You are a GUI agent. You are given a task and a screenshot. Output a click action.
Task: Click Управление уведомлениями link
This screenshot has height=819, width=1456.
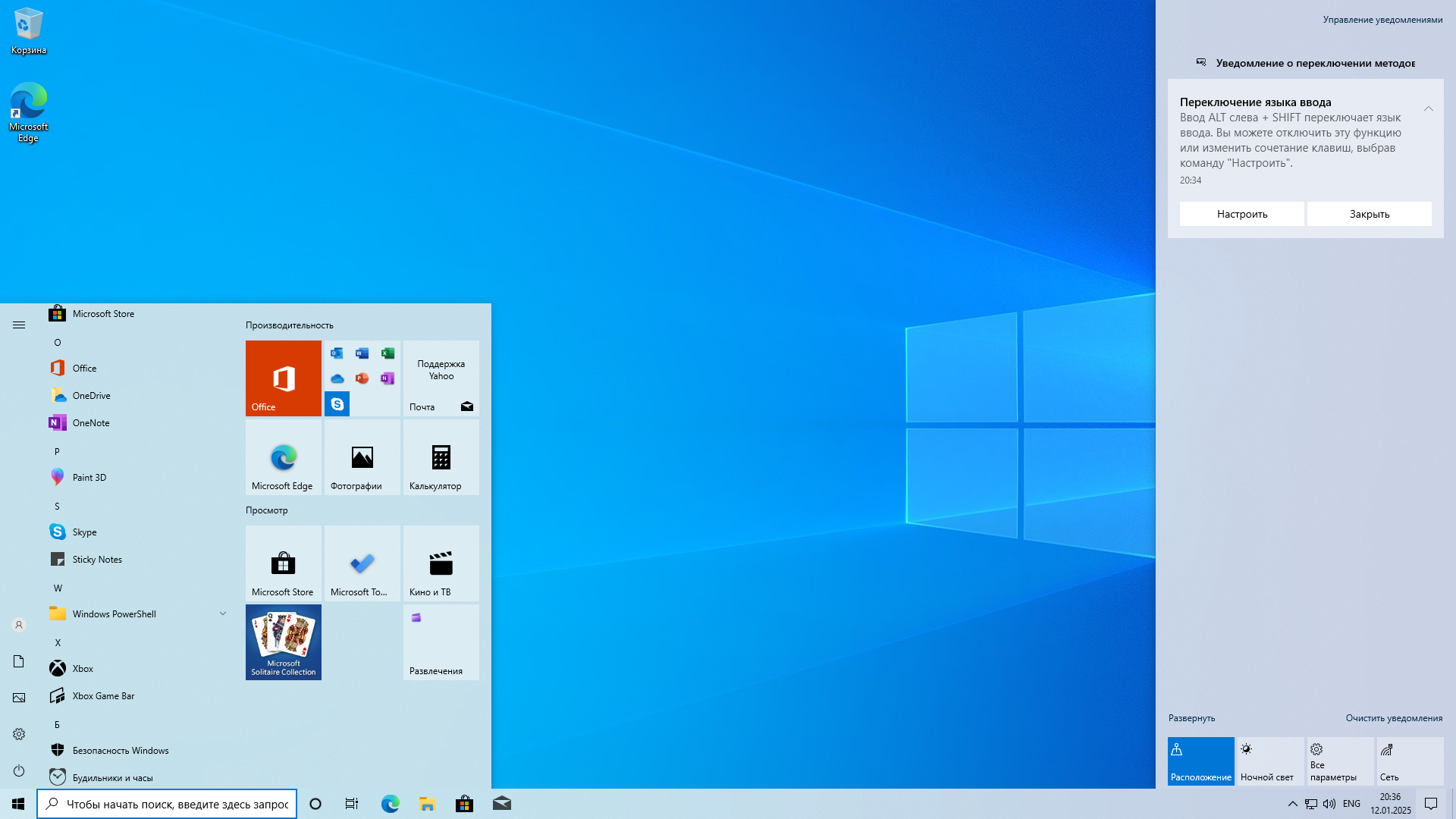(1382, 20)
